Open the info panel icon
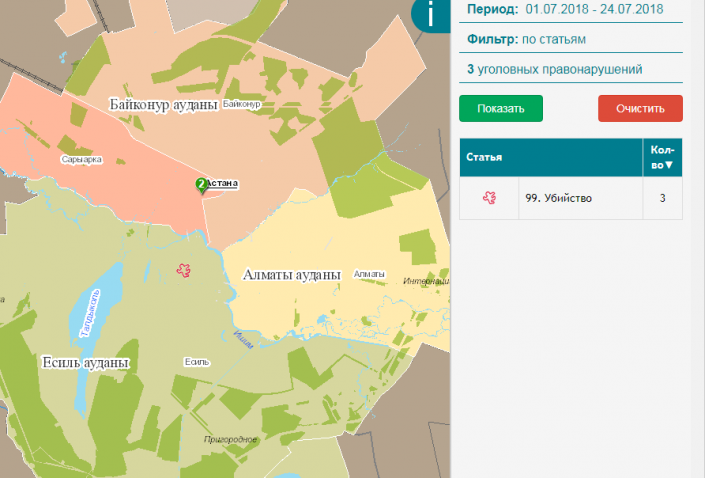 click(x=431, y=15)
